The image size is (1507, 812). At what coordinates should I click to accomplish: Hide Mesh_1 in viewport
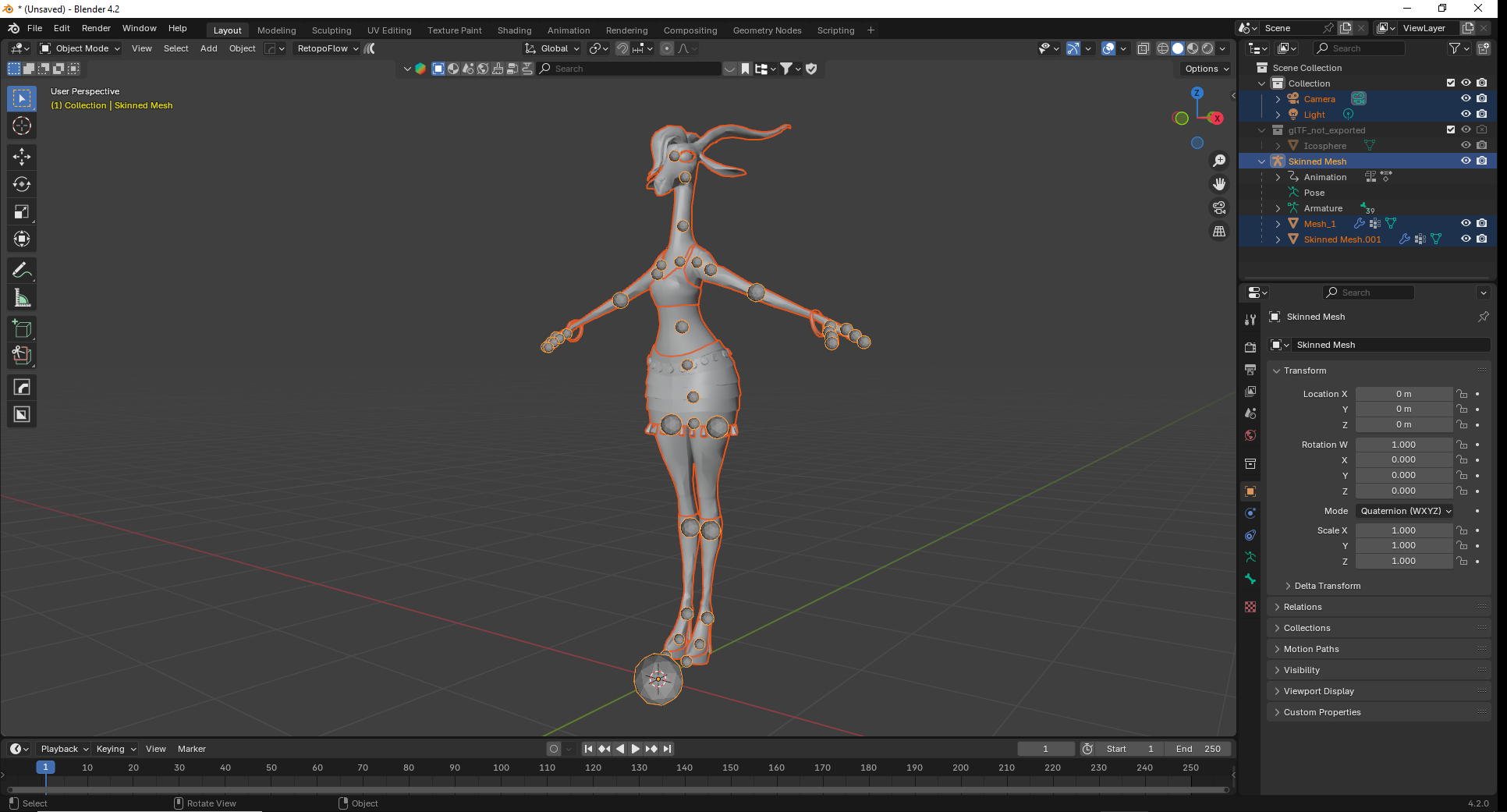(x=1466, y=223)
